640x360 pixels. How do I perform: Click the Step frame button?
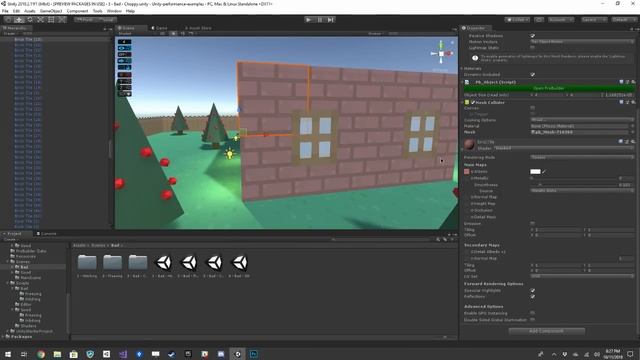(331, 20)
